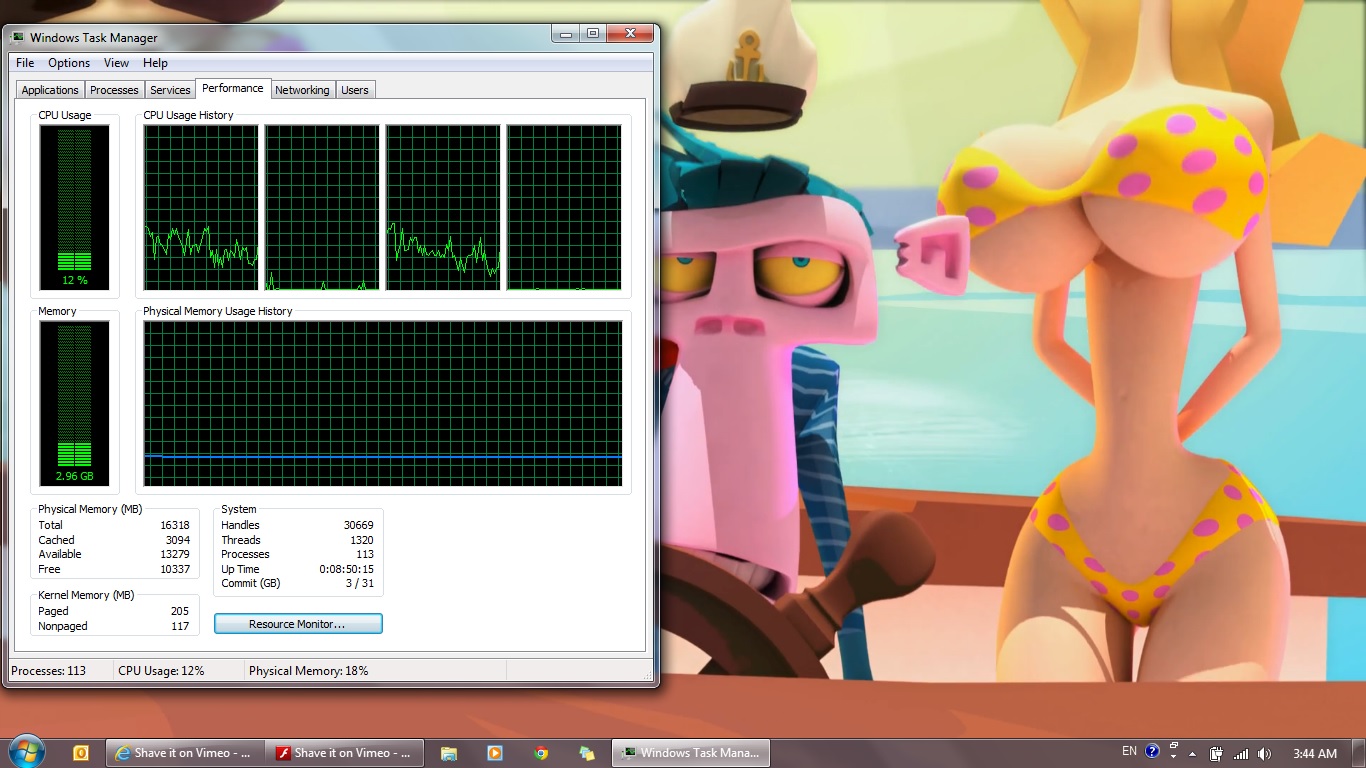Click the Memory 2.96 GB gauge
The width and height of the screenshot is (1366, 768).
(x=74, y=403)
